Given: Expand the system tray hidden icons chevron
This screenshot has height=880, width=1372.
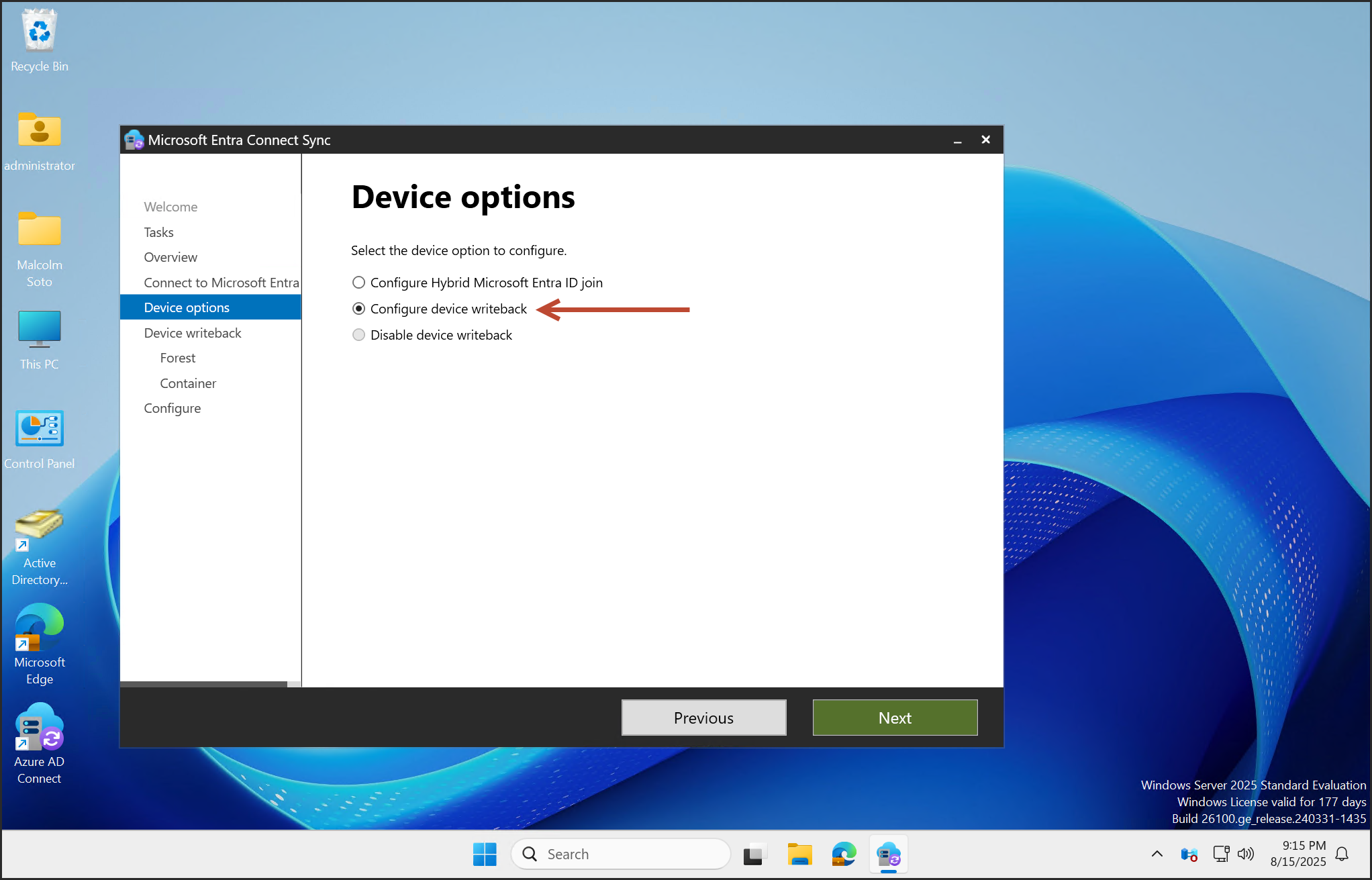Looking at the screenshot, I should 1157,854.
